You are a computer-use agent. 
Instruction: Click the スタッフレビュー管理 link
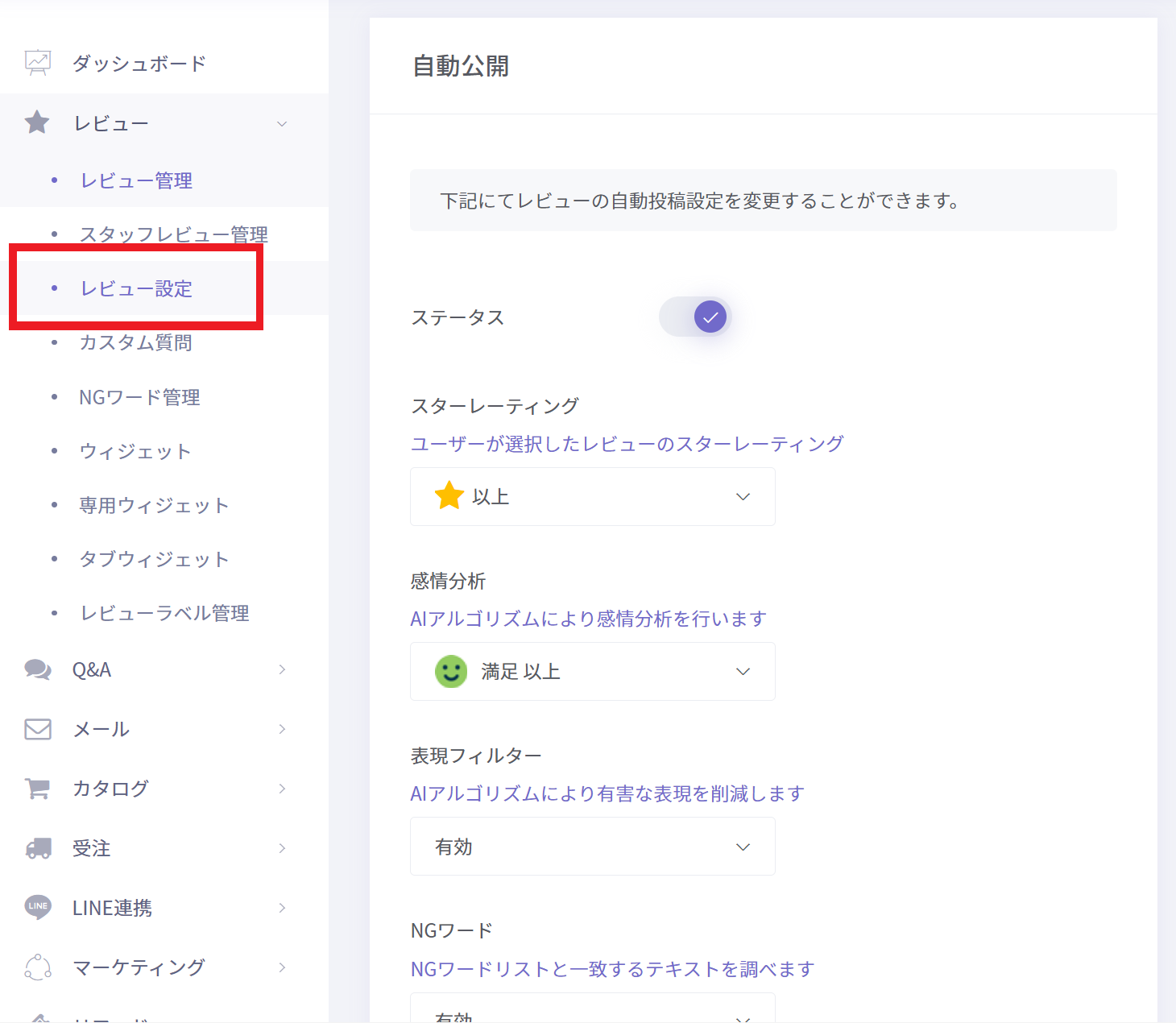(173, 234)
